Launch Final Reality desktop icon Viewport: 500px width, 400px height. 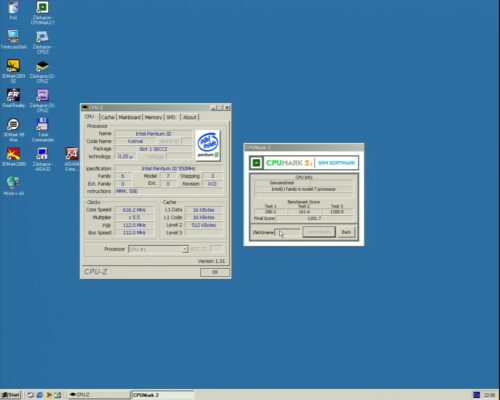point(13,98)
